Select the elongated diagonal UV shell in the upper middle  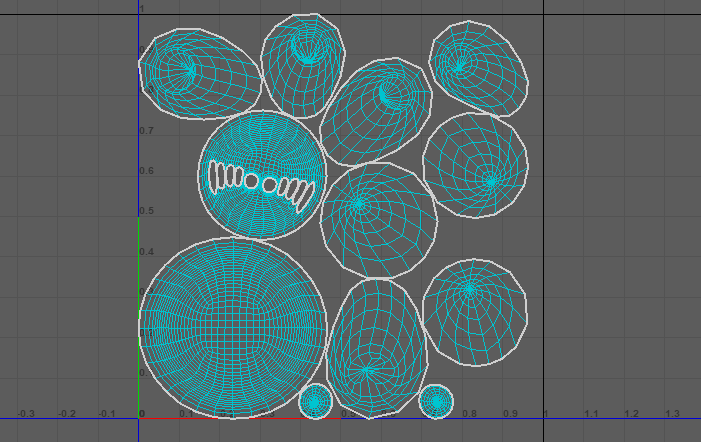tap(376, 112)
